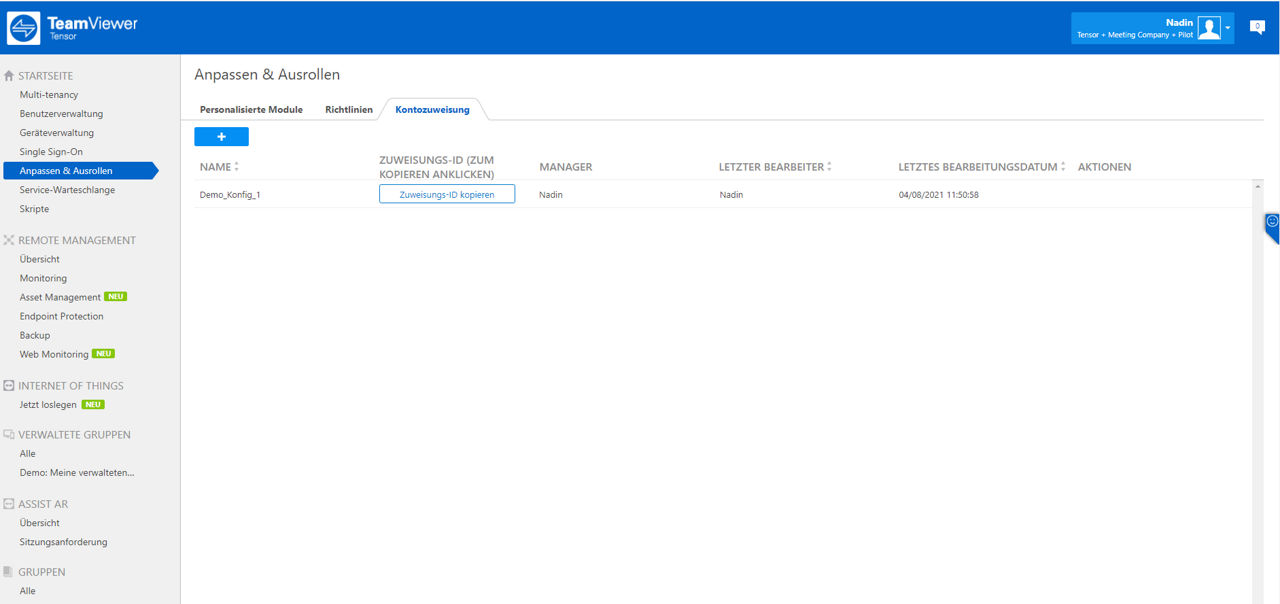Open Backup in sidebar

pyautogui.click(x=35, y=335)
